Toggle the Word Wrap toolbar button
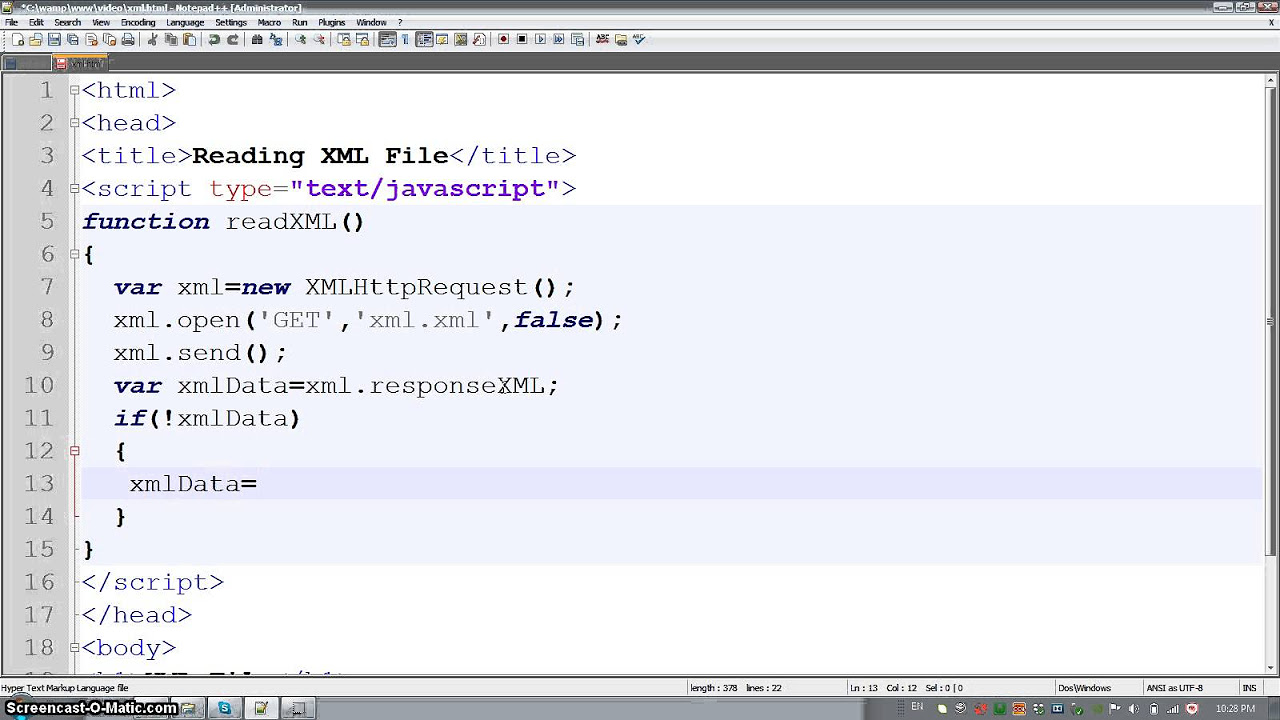1280x720 pixels. click(x=387, y=40)
